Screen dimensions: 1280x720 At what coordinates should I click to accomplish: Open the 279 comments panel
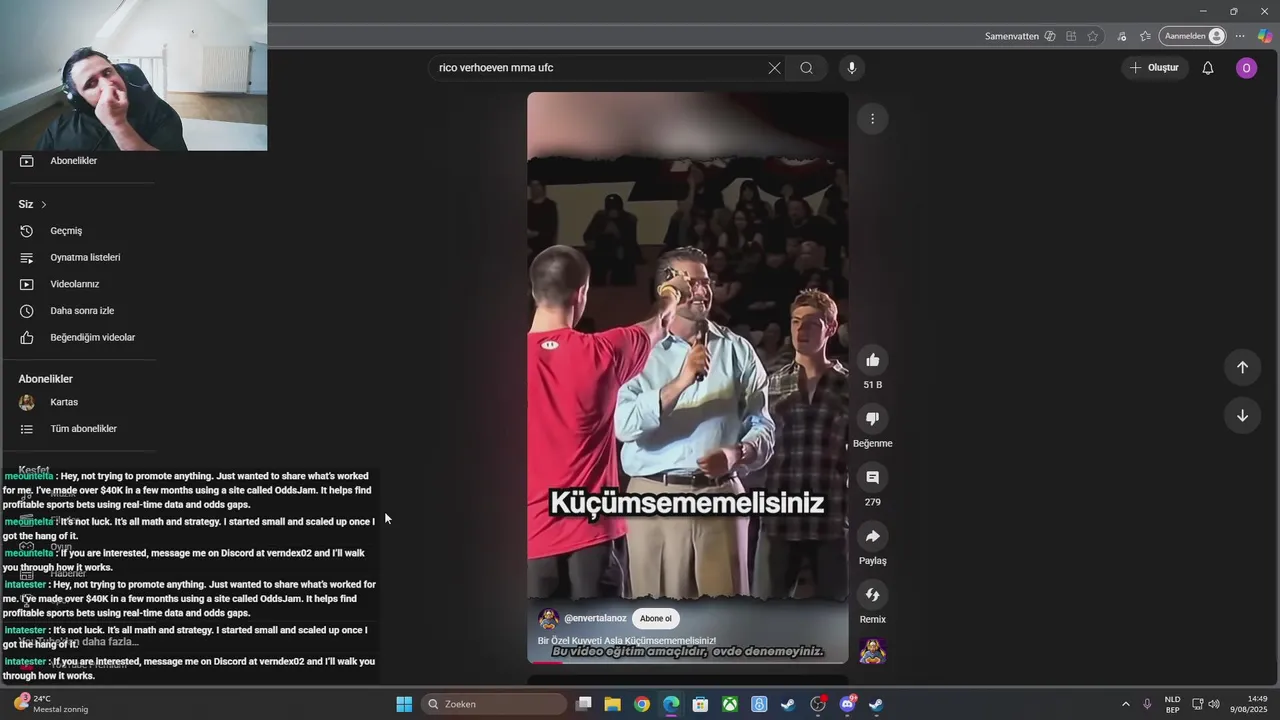pyautogui.click(x=872, y=478)
